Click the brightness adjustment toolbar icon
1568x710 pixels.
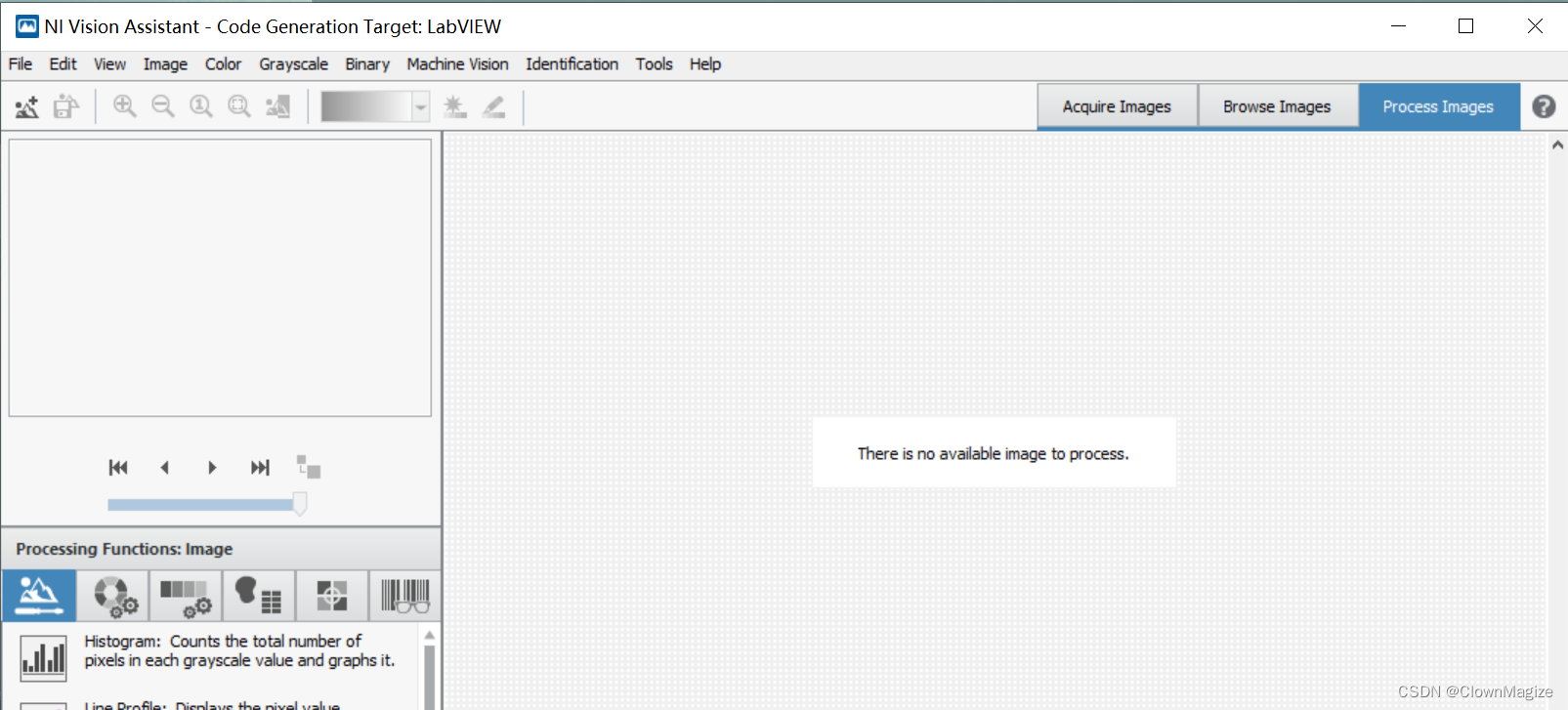tap(454, 106)
